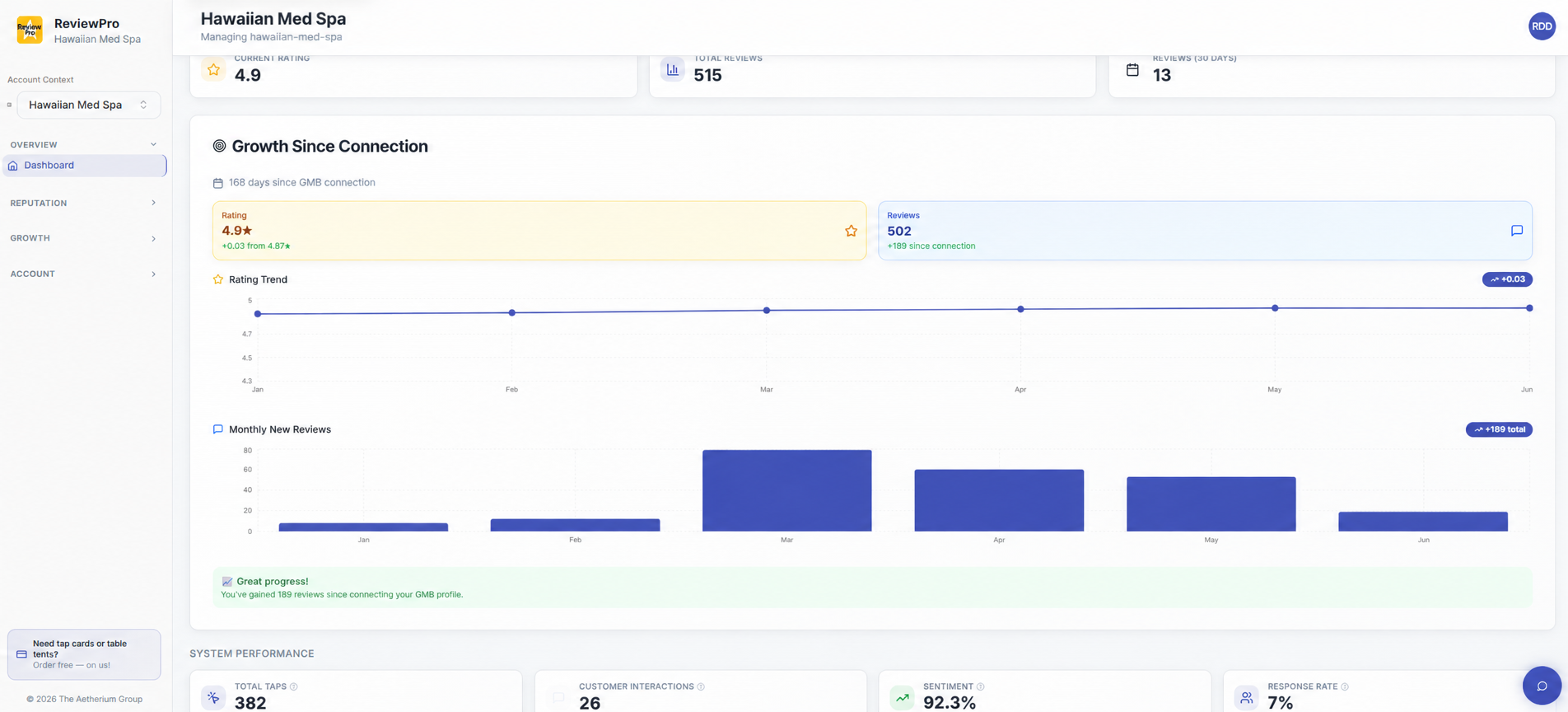Image resolution: width=1568 pixels, height=712 pixels.
Task: Click the ReviewPro logo icon
Action: point(30,30)
